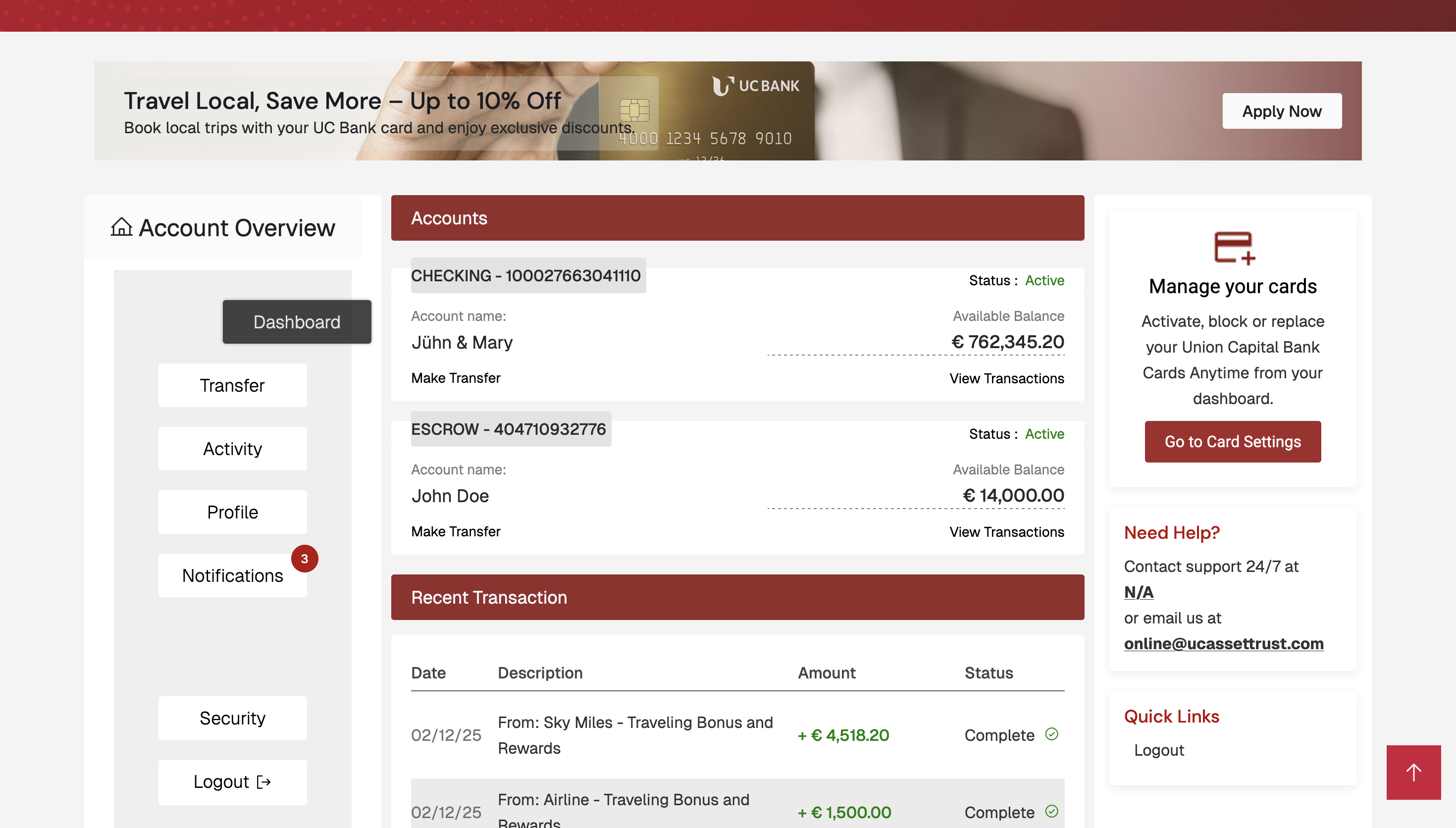Click the € 14,000.00 balance
Screen dimensions: 1456x828
[1013, 495]
